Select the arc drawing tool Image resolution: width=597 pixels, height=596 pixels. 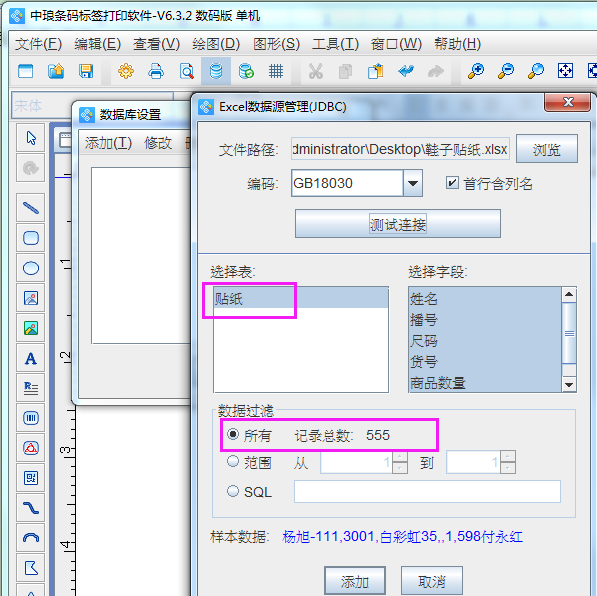click(31, 538)
